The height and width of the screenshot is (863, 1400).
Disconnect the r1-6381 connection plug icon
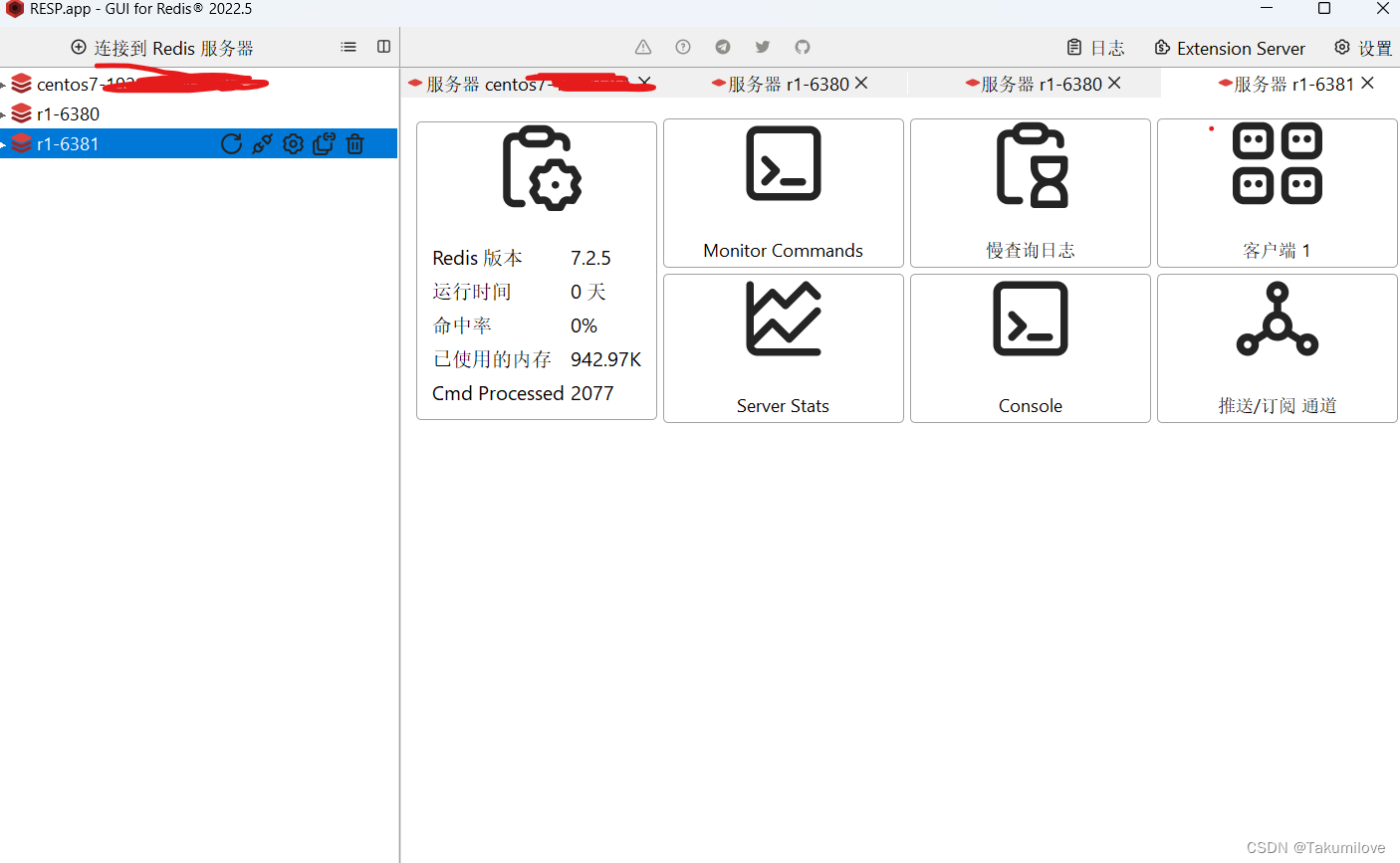click(x=262, y=144)
